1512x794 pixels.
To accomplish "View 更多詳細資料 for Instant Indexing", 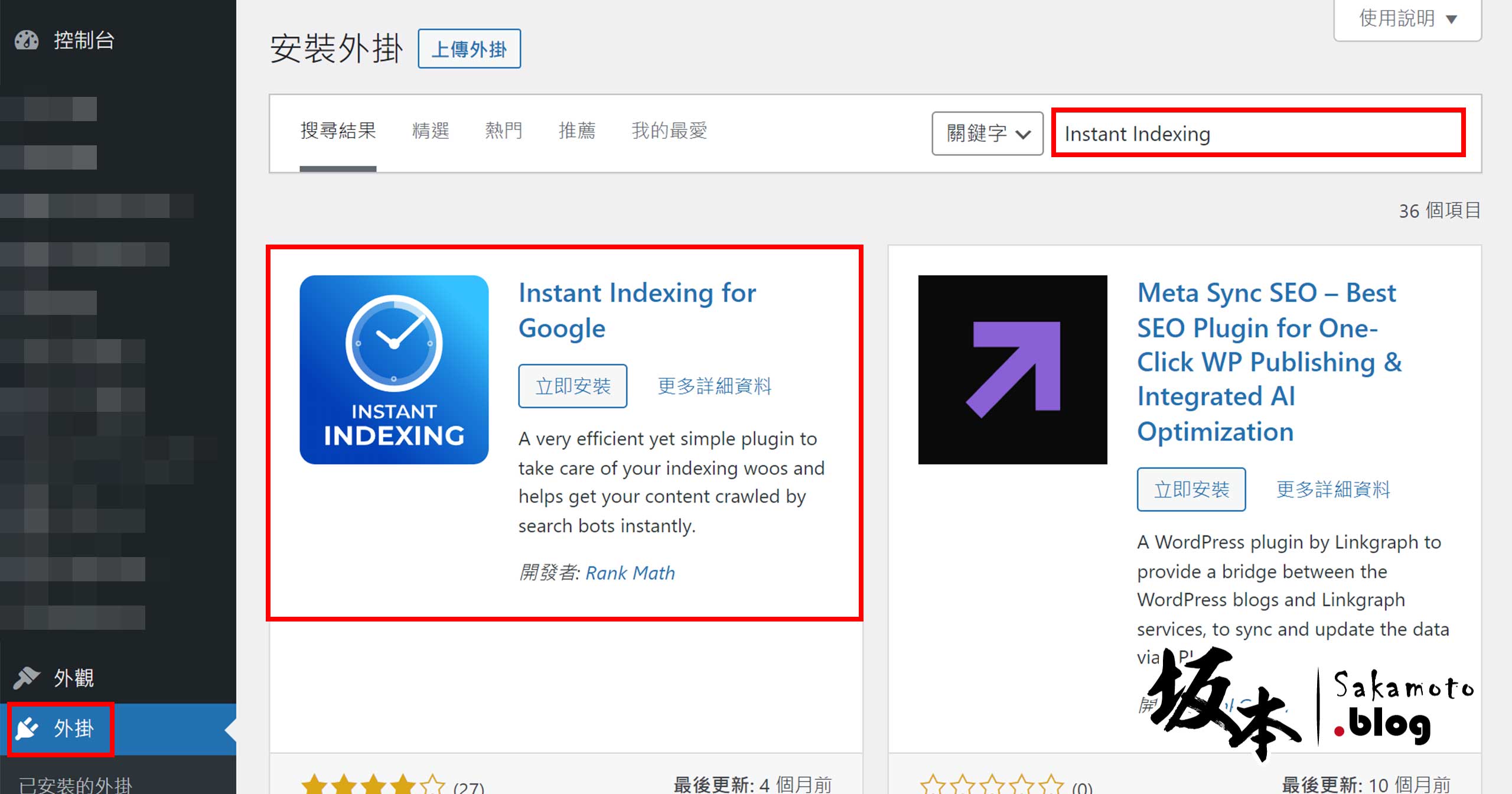I will (715, 386).
